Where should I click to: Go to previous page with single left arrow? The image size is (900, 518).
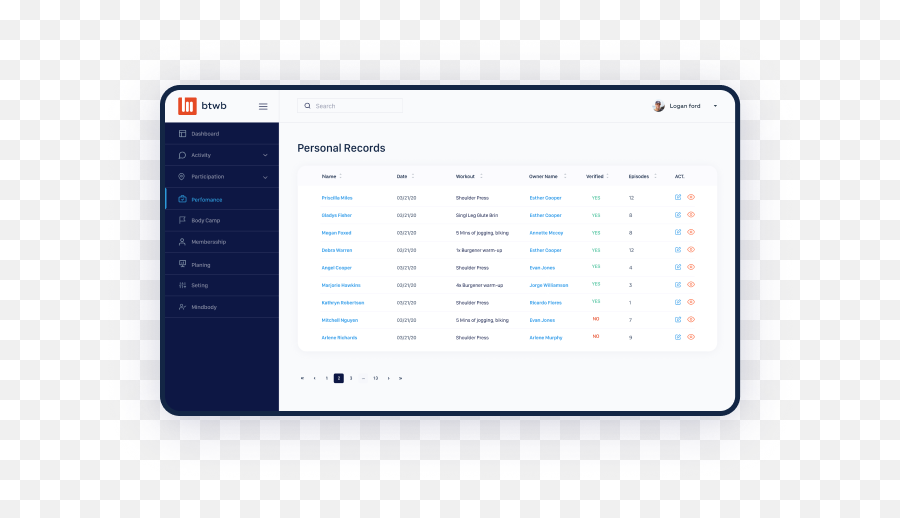[315, 378]
